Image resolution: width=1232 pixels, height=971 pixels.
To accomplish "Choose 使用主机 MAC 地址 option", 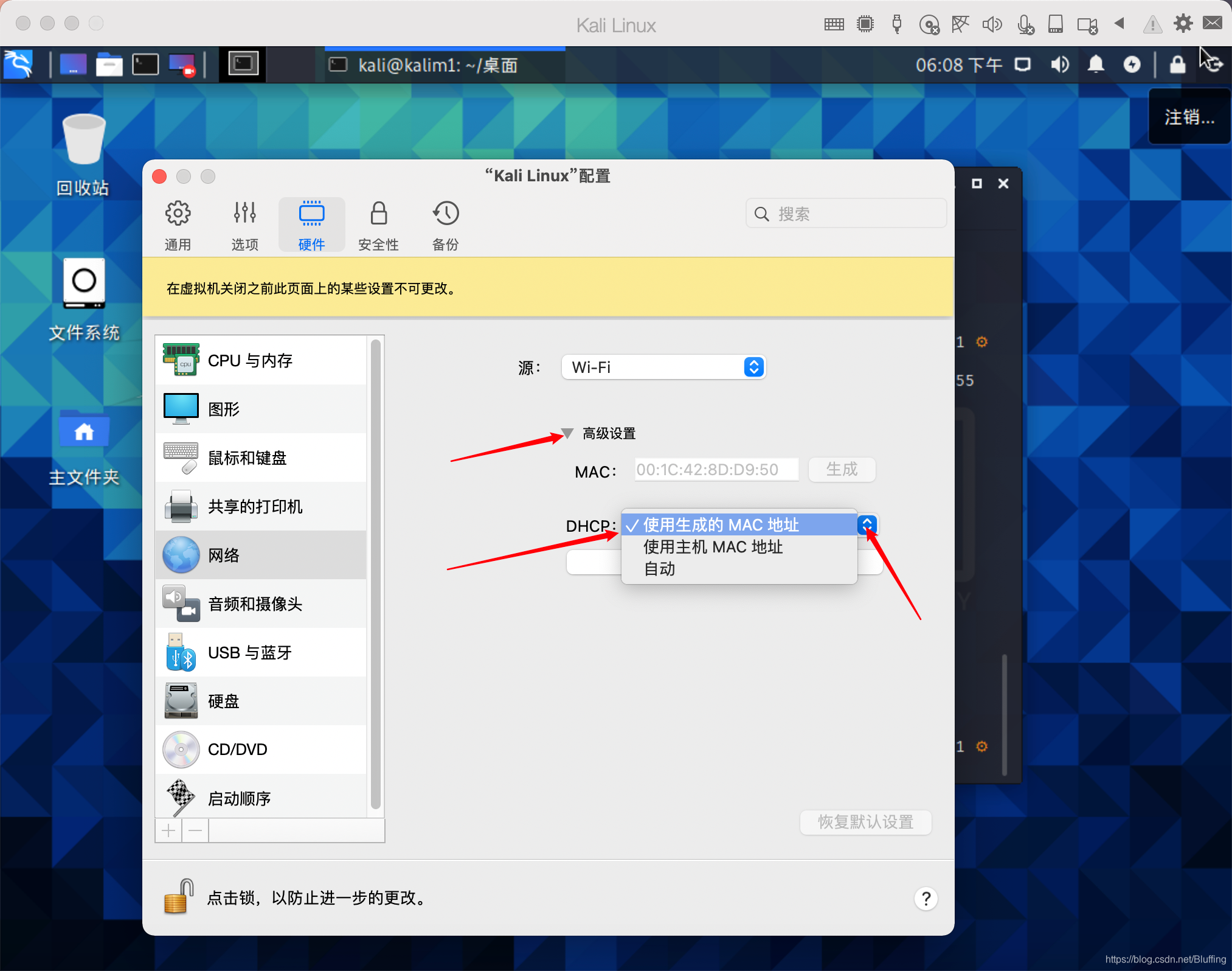I will [739, 546].
